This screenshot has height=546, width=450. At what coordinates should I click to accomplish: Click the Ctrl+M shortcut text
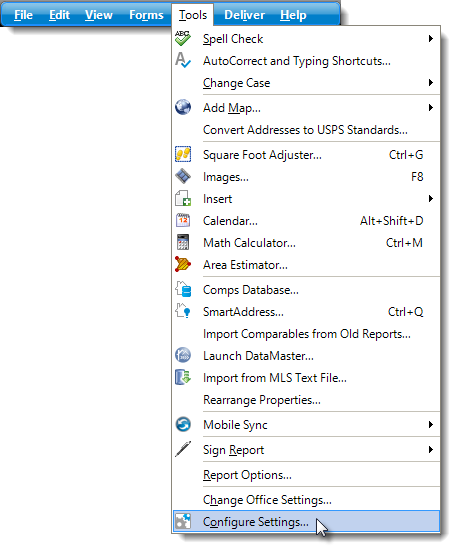tap(404, 242)
